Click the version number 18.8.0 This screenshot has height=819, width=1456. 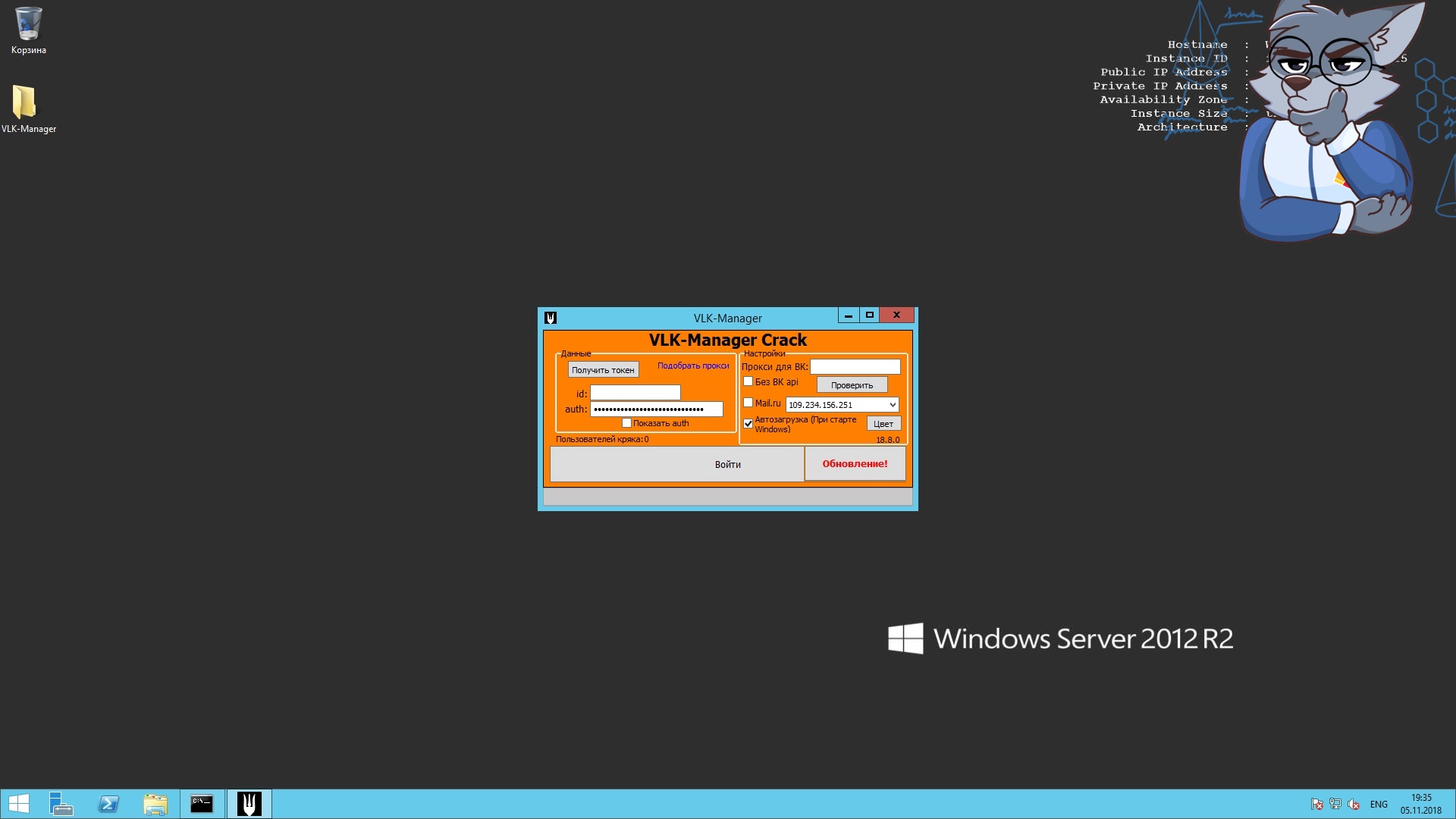[888, 440]
